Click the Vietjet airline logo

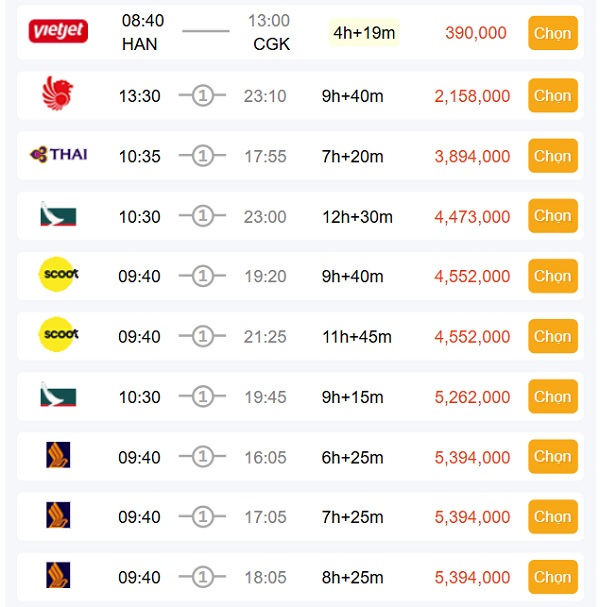click(x=58, y=32)
